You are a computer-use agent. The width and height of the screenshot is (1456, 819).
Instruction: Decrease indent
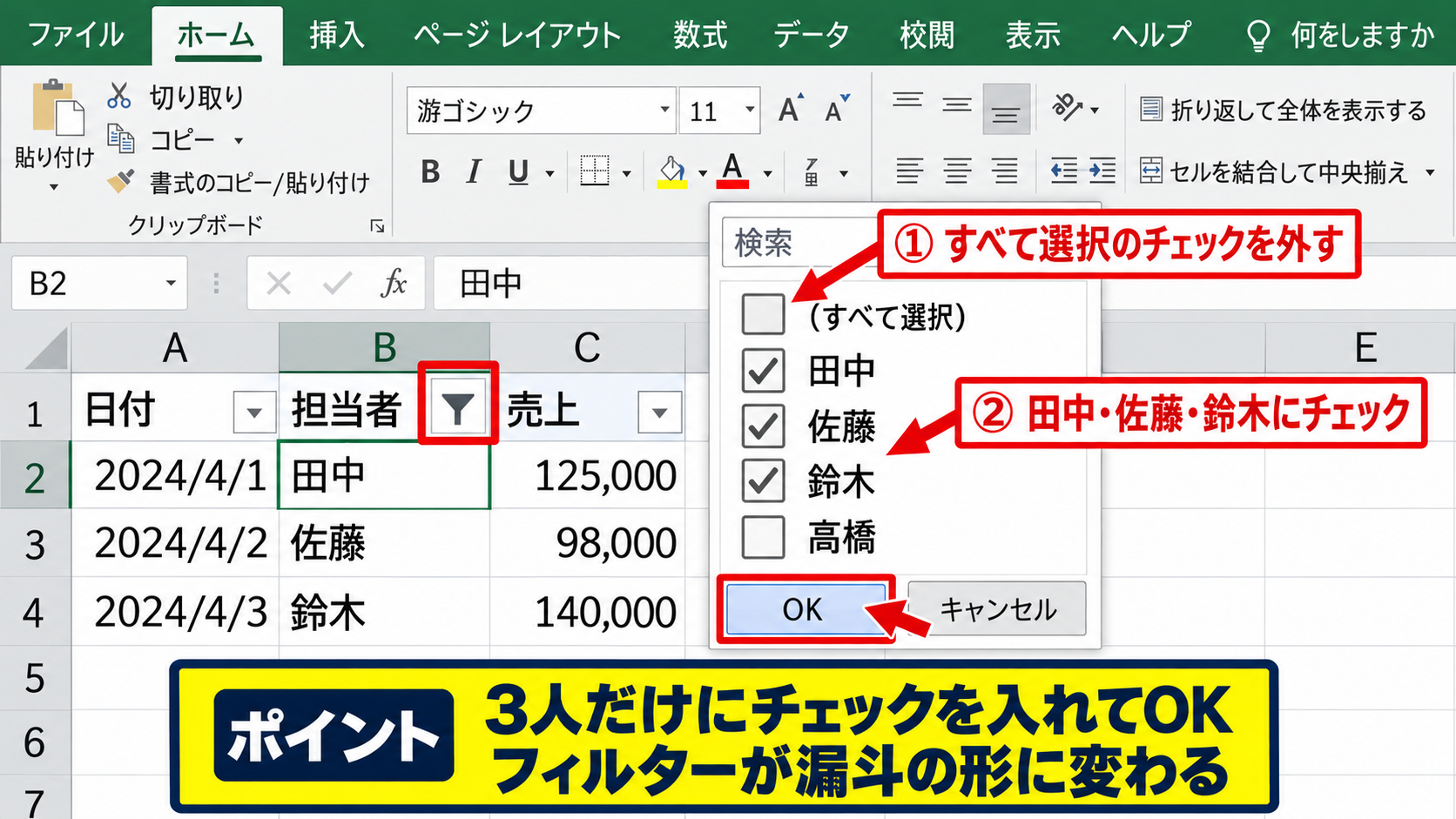[x=1064, y=171]
